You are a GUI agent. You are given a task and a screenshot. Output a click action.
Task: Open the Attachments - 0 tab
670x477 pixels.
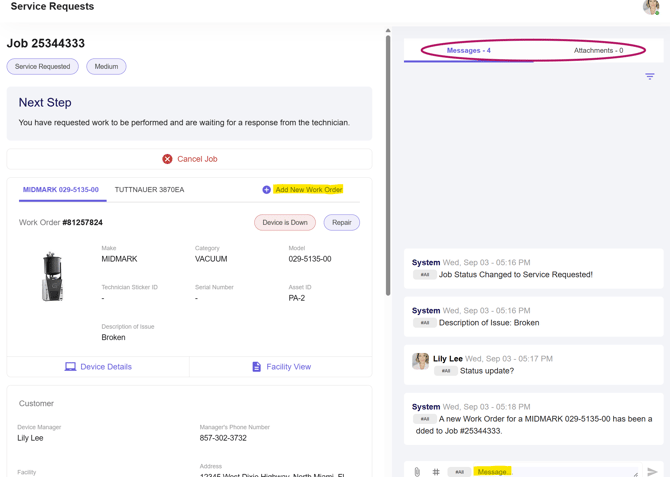pos(598,50)
